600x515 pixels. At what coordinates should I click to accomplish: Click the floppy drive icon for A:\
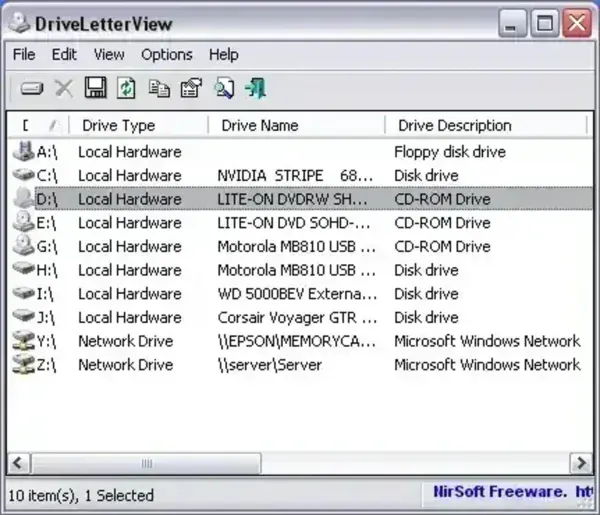tap(22, 152)
